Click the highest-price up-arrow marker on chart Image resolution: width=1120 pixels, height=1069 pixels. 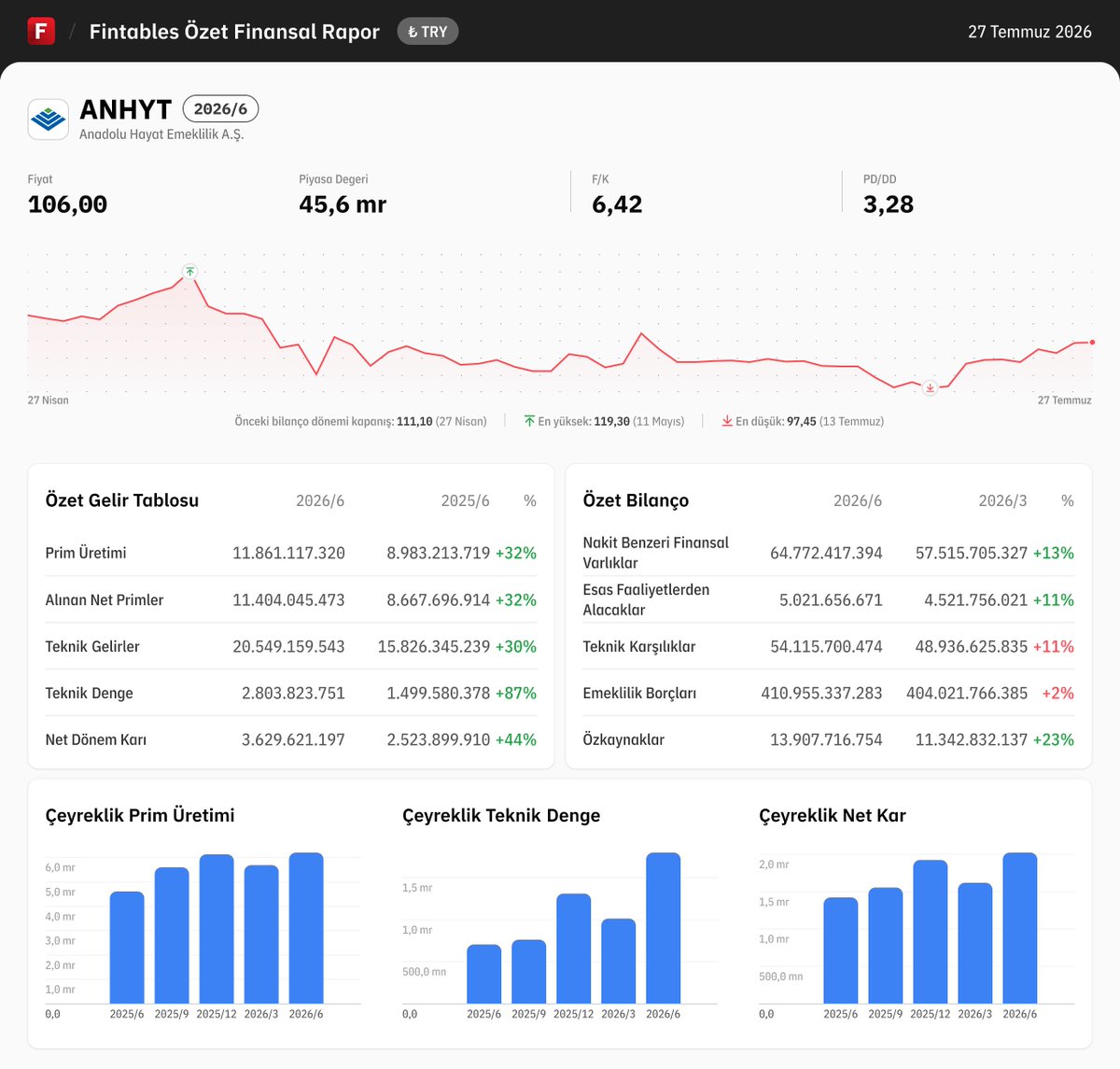coord(190,272)
